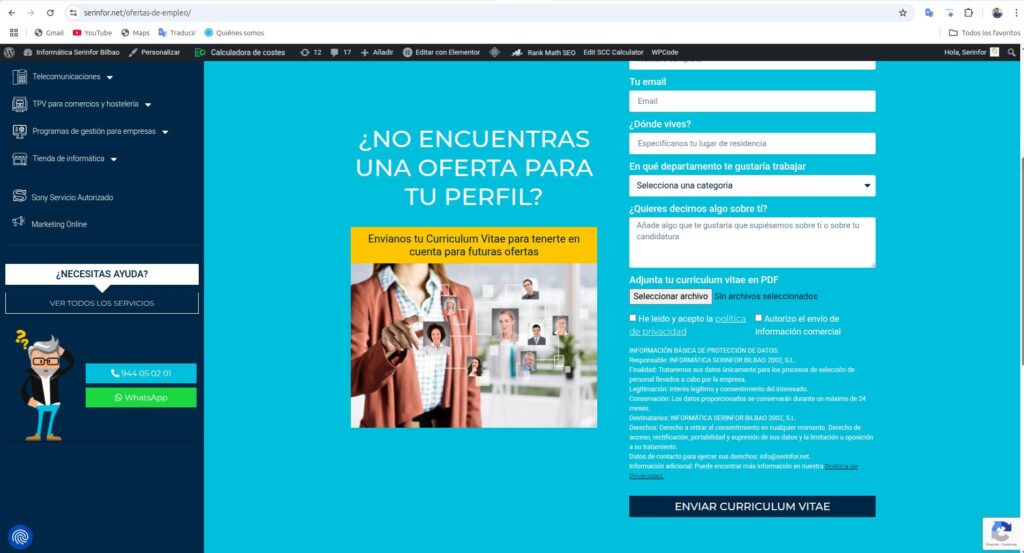The width and height of the screenshot is (1024, 553).
Task: Open the YouTube bookmark
Action: (92, 33)
